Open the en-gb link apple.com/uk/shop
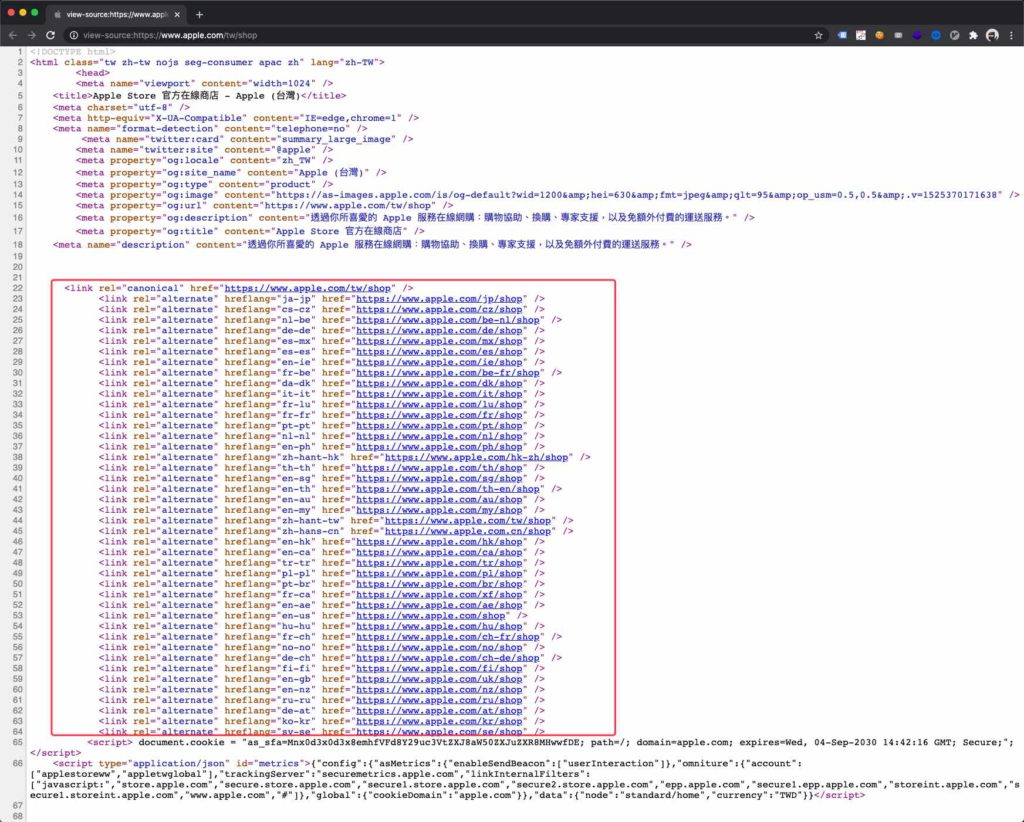This screenshot has width=1024, height=822. [439, 679]
